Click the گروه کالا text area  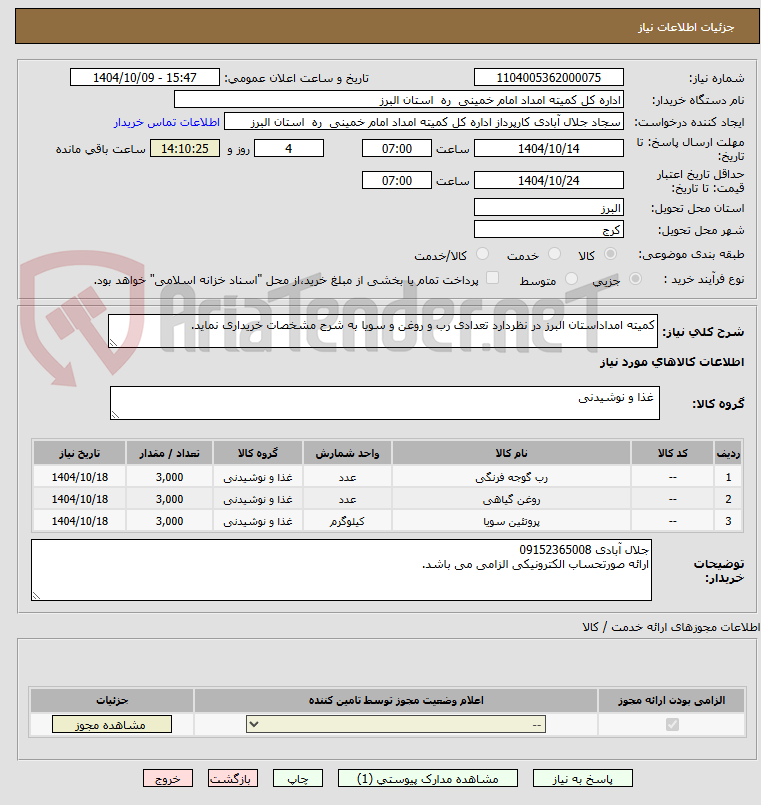pos(385,403)
